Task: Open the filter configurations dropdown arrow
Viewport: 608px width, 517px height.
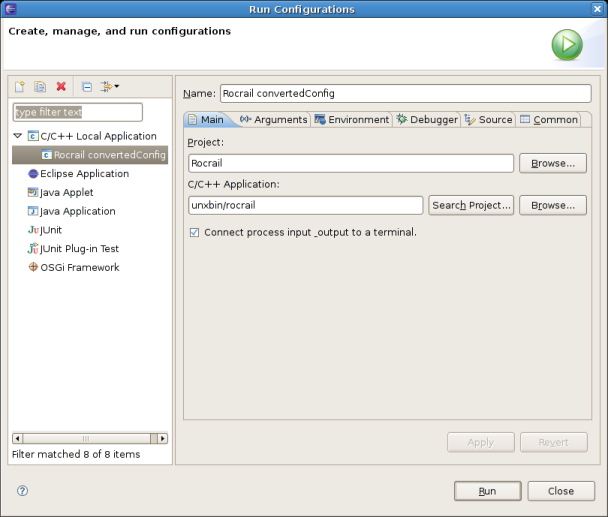Action: 116,87
